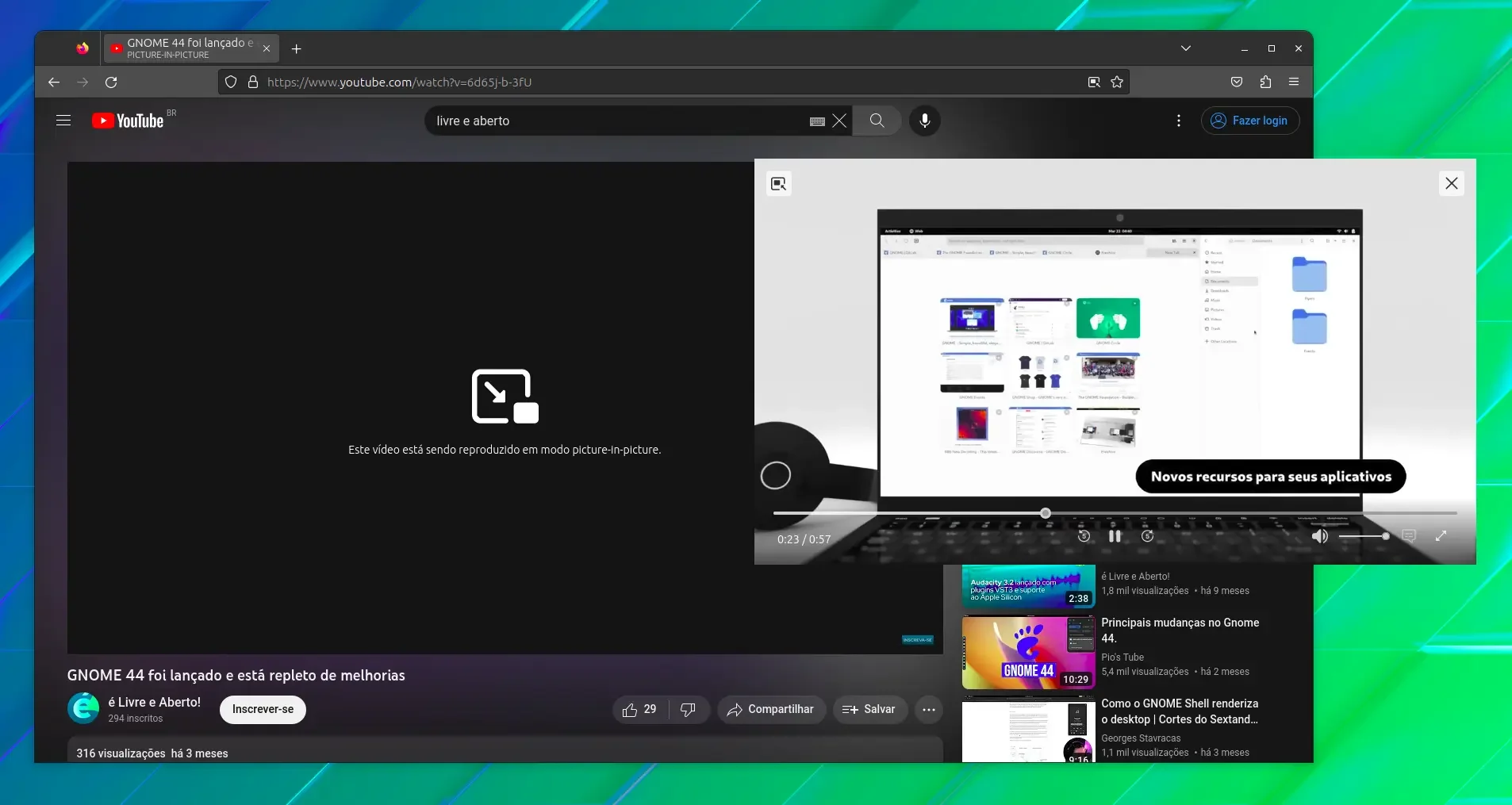
Task: Open YouTube settings three-dot menu
Action: tap(1179, 121)
